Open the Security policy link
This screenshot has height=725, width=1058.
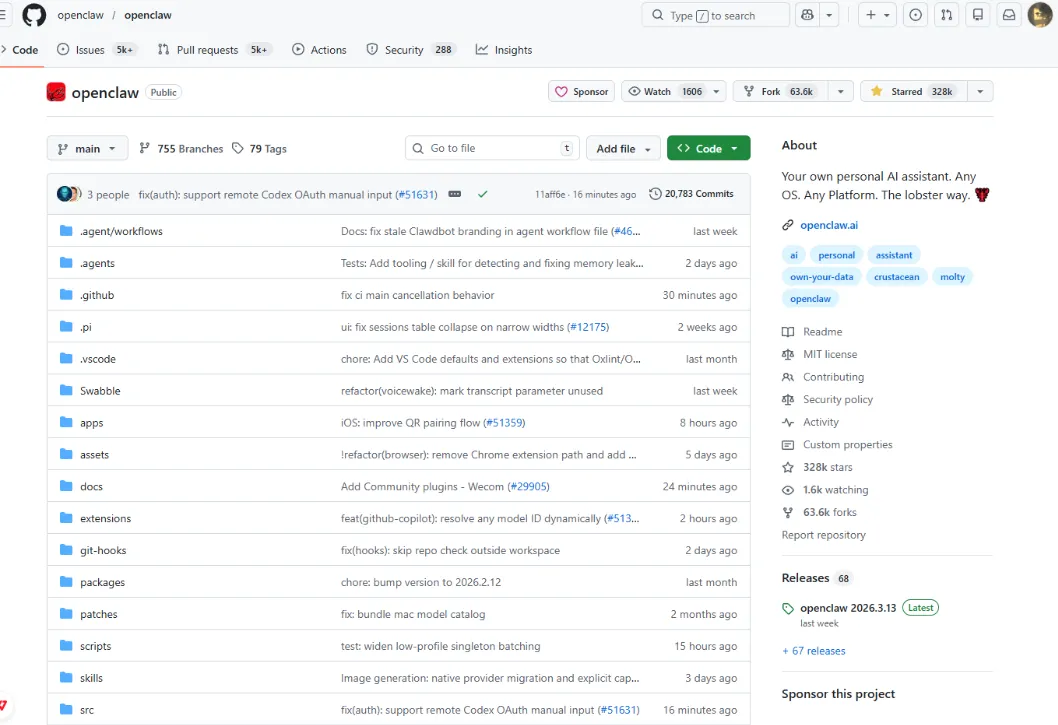tap(837, 400)
